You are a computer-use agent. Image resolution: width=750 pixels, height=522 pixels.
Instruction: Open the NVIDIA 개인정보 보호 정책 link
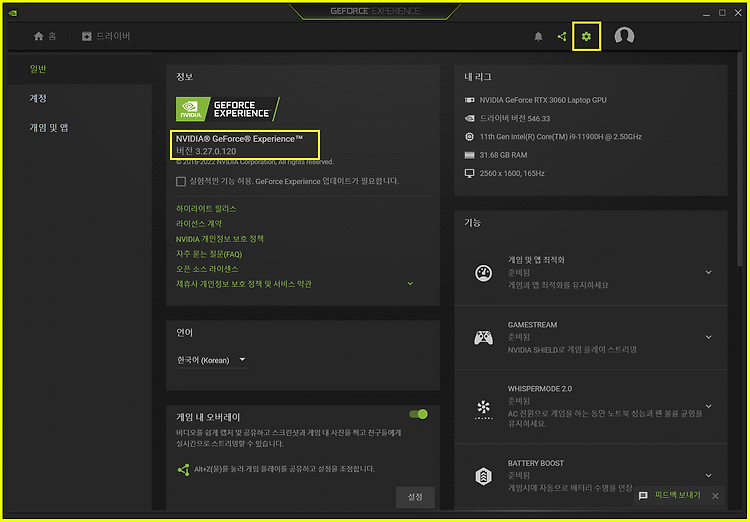pos(220,239)
